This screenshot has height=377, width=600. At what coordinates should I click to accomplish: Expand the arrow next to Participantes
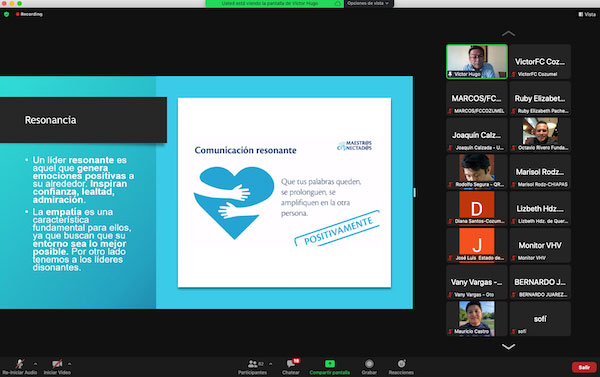point(271,364)
